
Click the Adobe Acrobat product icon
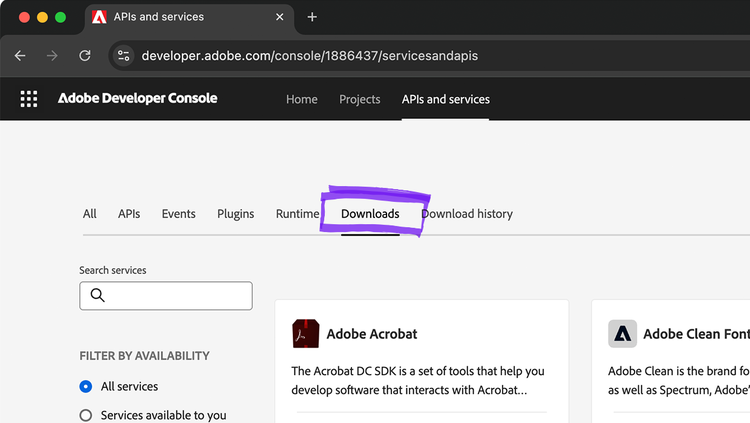(306, 334)
